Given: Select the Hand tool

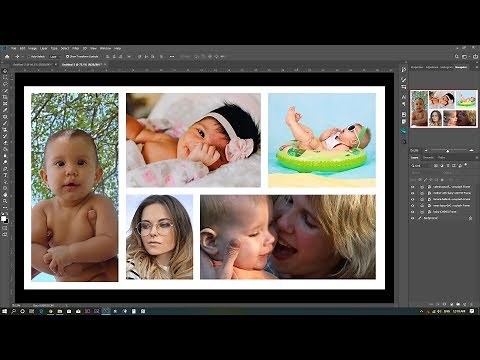Looking at the screenshot, I should click(x=5, y=194).
